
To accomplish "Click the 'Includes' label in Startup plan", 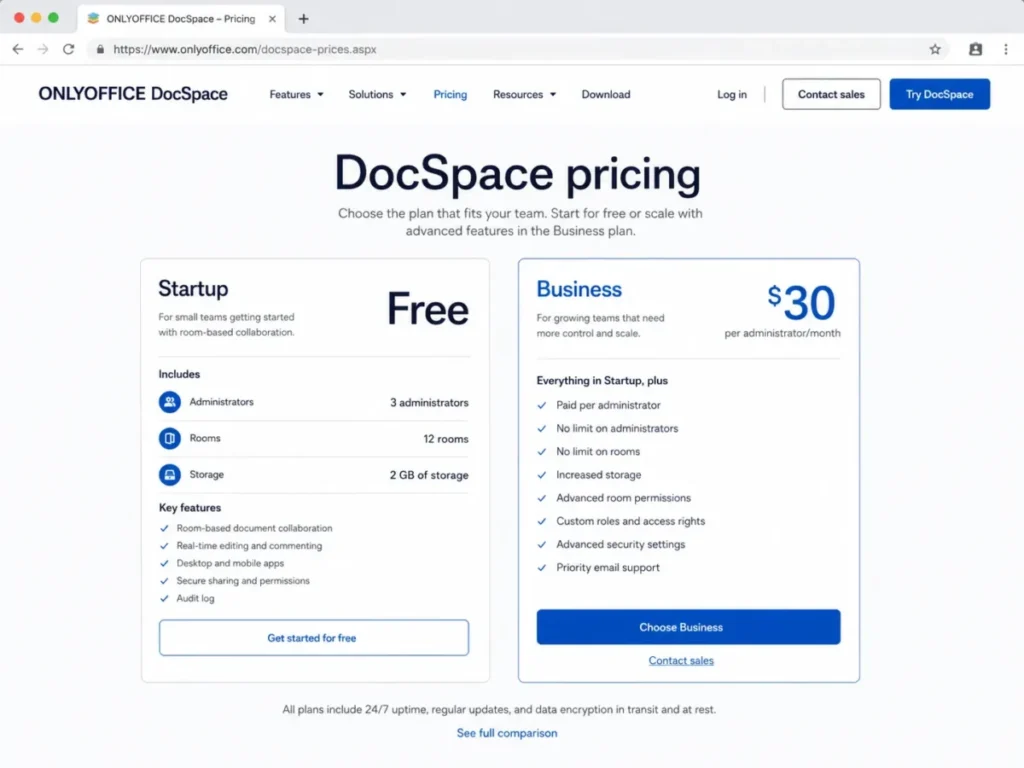I will (x=179, y=374).
